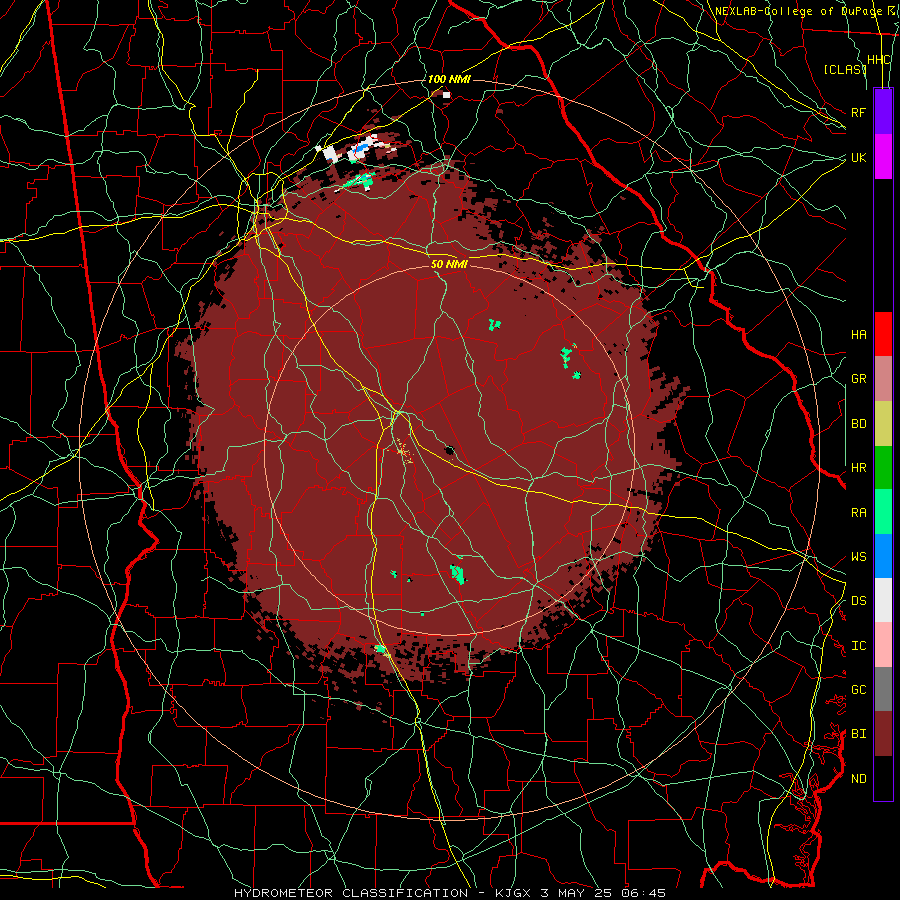Click the BD label in the legend

pos(858,424)
